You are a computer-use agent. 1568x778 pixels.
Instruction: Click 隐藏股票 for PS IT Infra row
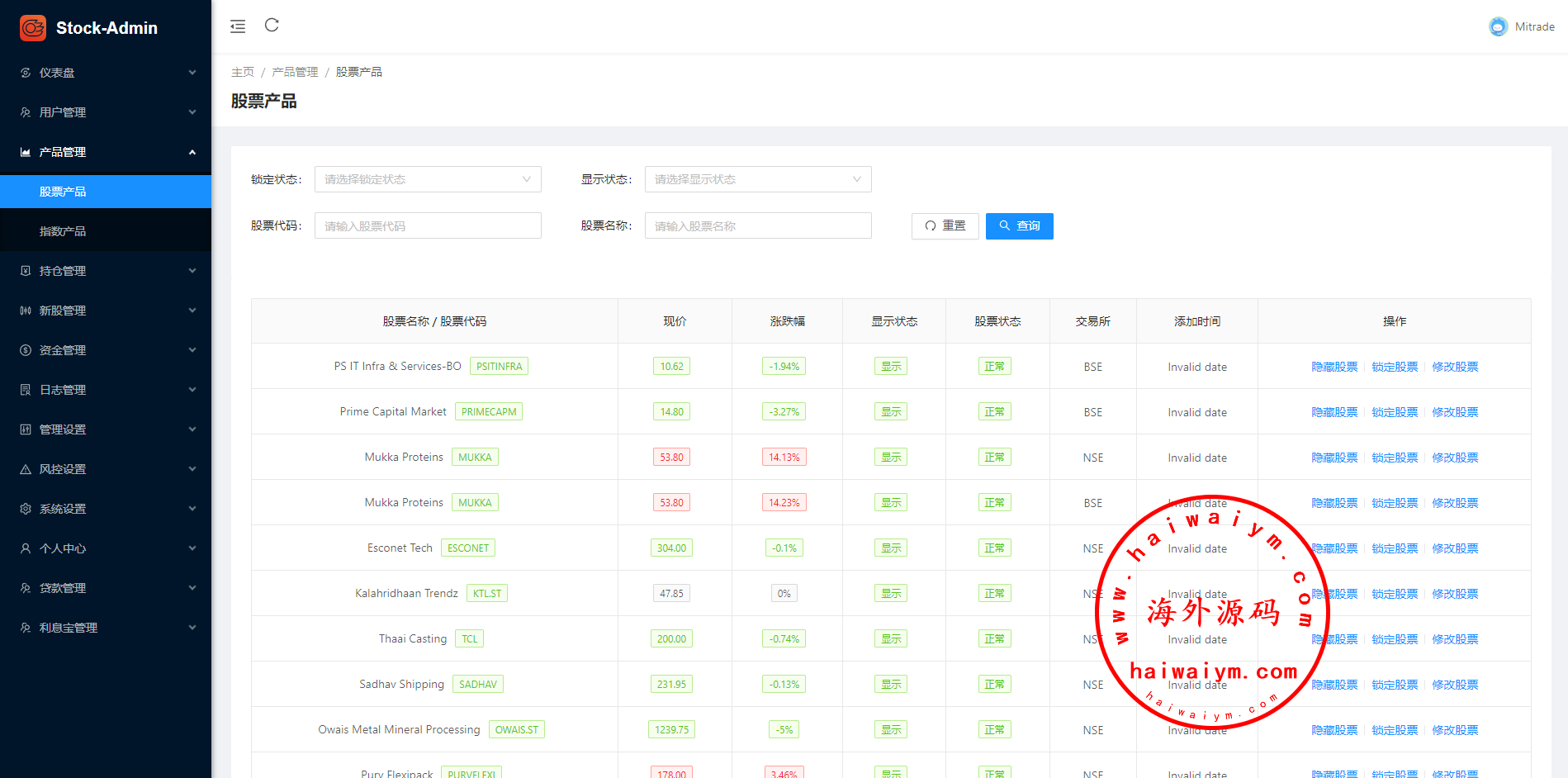click(1334, 367)
